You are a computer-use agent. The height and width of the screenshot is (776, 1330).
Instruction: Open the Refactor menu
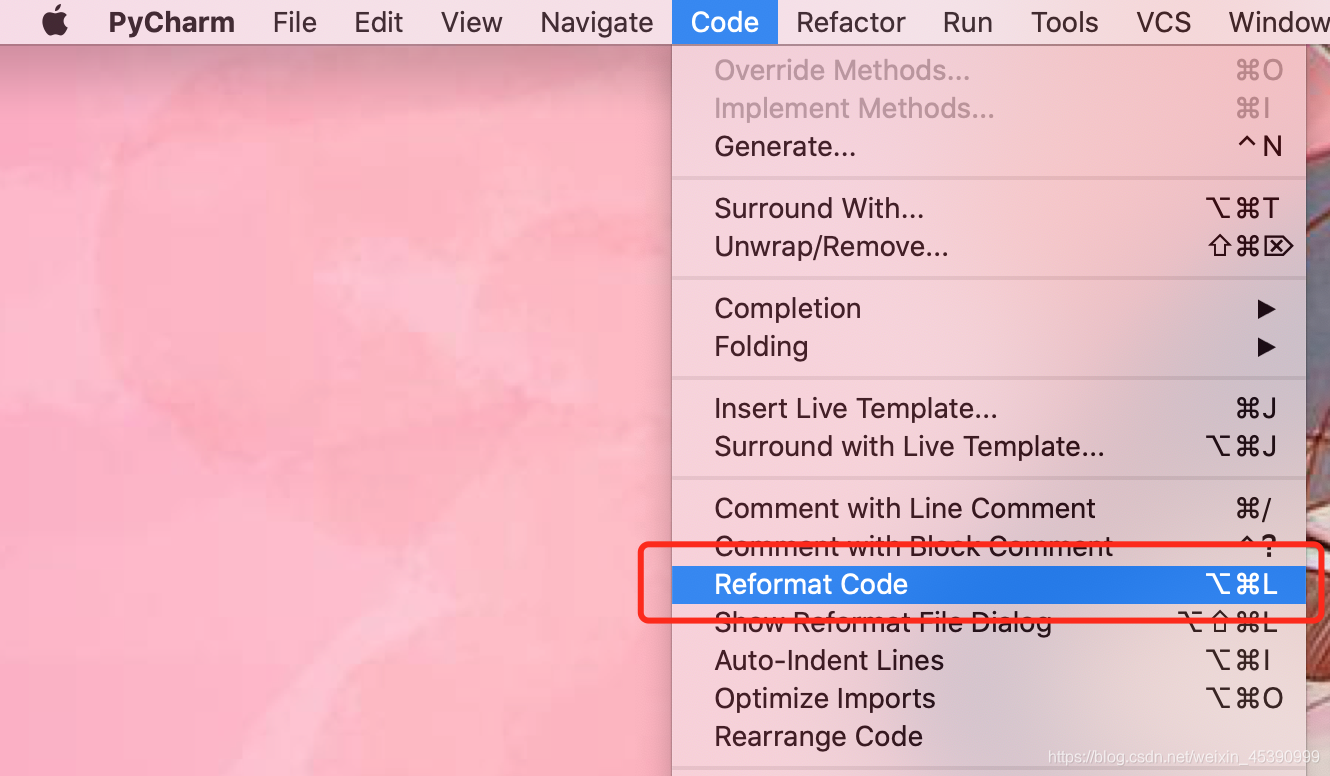coord(849,22)
